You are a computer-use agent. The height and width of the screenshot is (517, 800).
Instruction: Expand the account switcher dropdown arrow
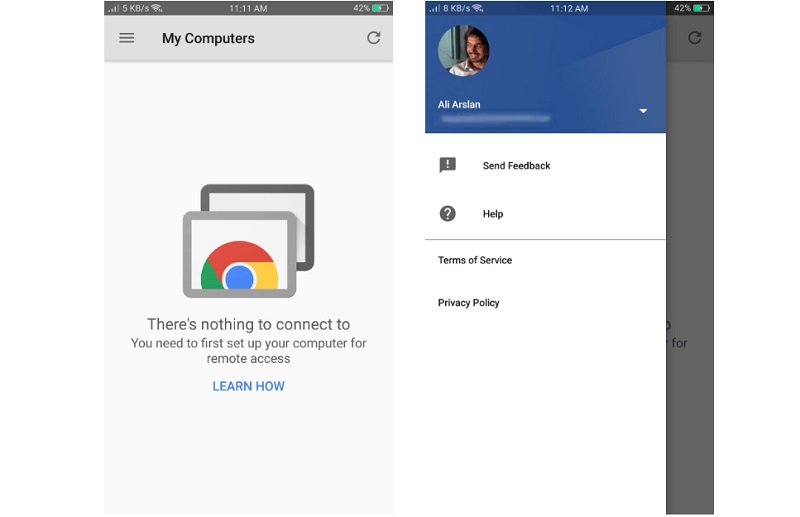643,111
